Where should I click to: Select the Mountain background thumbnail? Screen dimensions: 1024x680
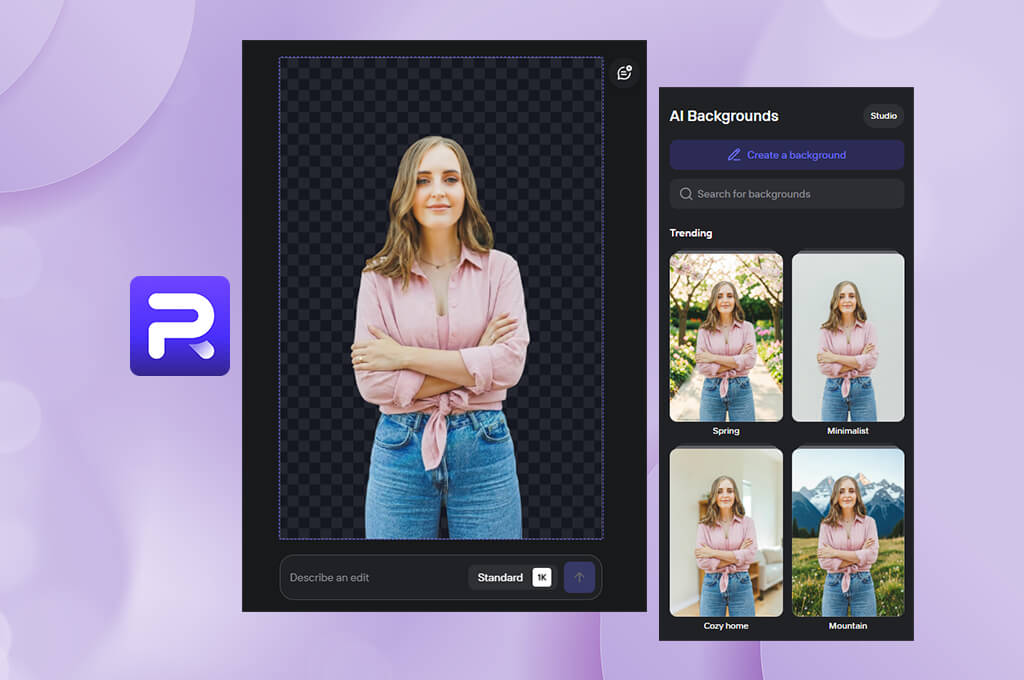pyautogui.click(x=848, y=532)
